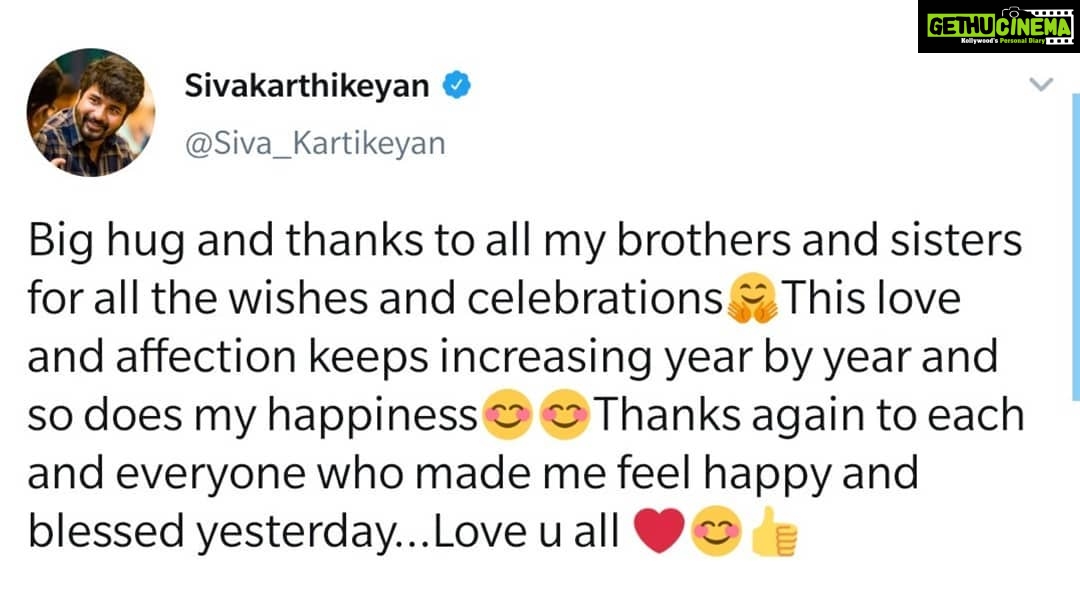Image resolution: width=1080 pixels, height=607 pixels.
Task: Click the blue scrollbar on right edge
Action: pyautogui.click(x=1076, y=247)
